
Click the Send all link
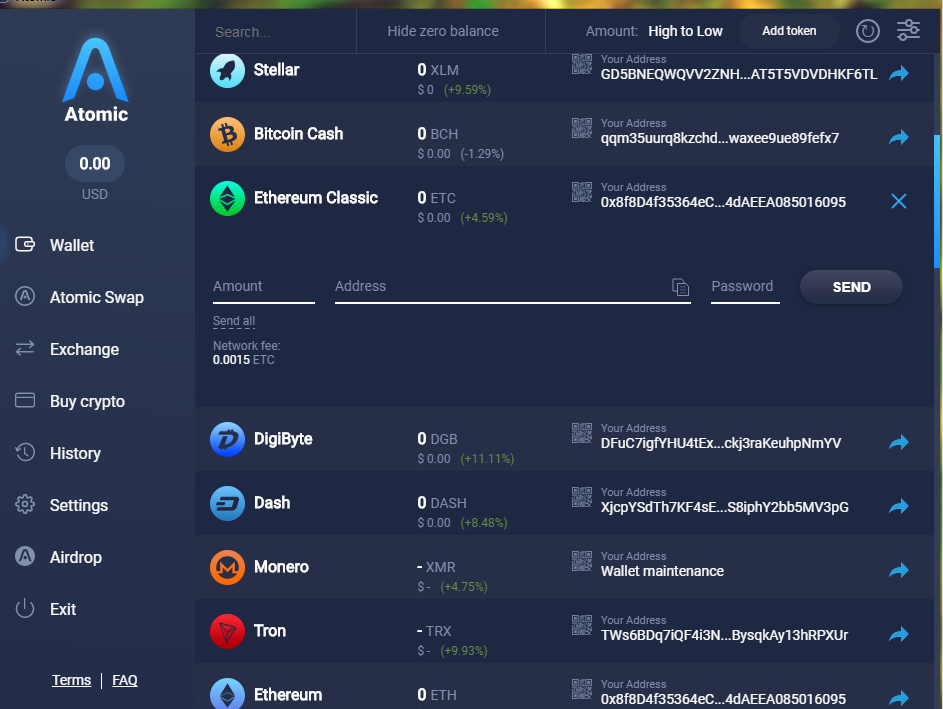234,321
